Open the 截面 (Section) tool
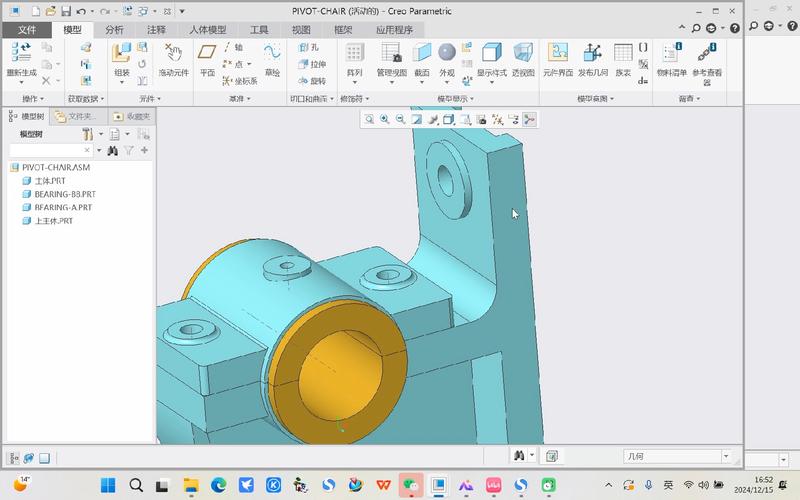The width and height of the screenshot is (800, 500). click(x=422, y=55)
